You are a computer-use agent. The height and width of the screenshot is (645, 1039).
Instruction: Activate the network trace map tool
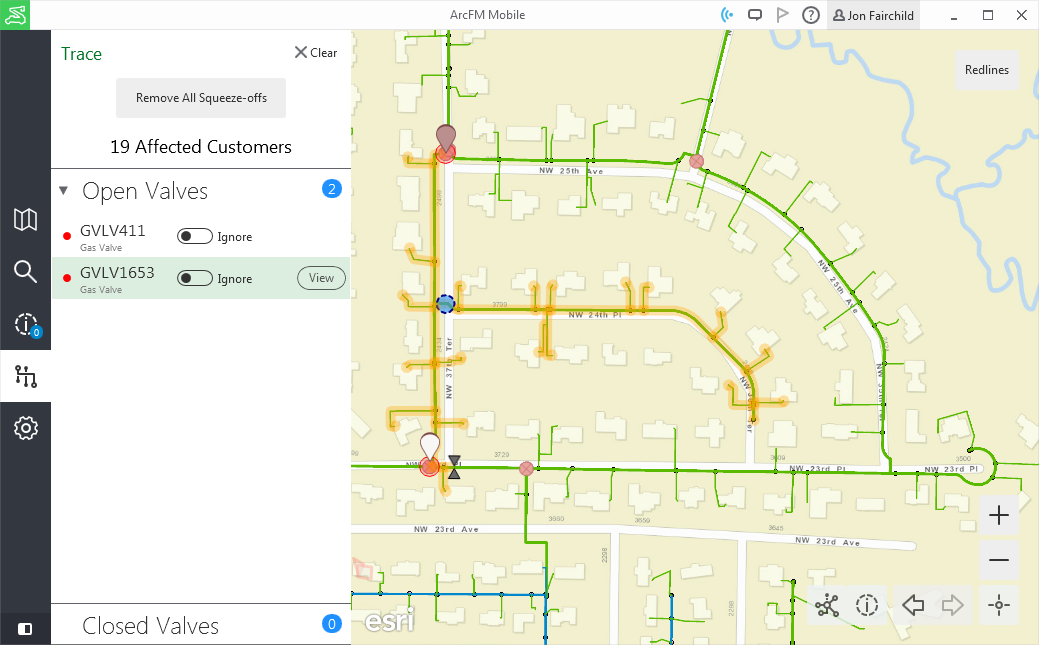pos(827,605)
